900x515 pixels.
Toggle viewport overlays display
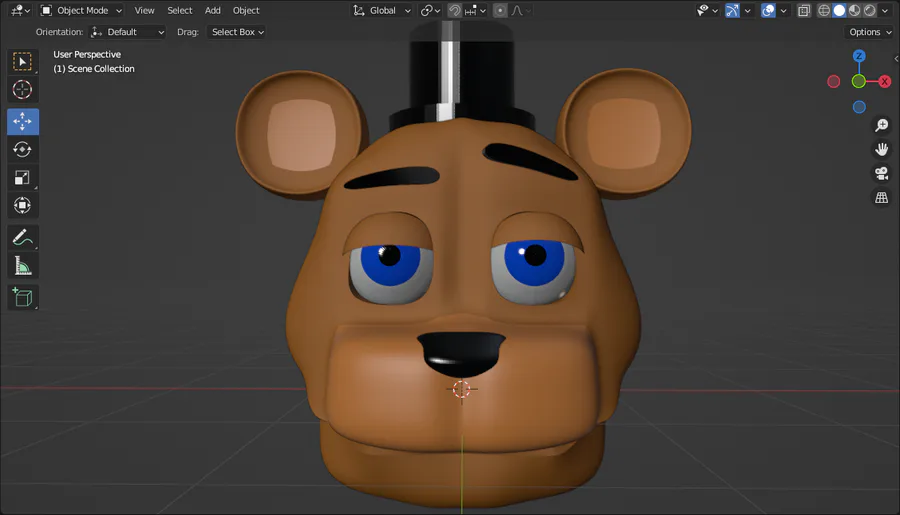(768, 10)
